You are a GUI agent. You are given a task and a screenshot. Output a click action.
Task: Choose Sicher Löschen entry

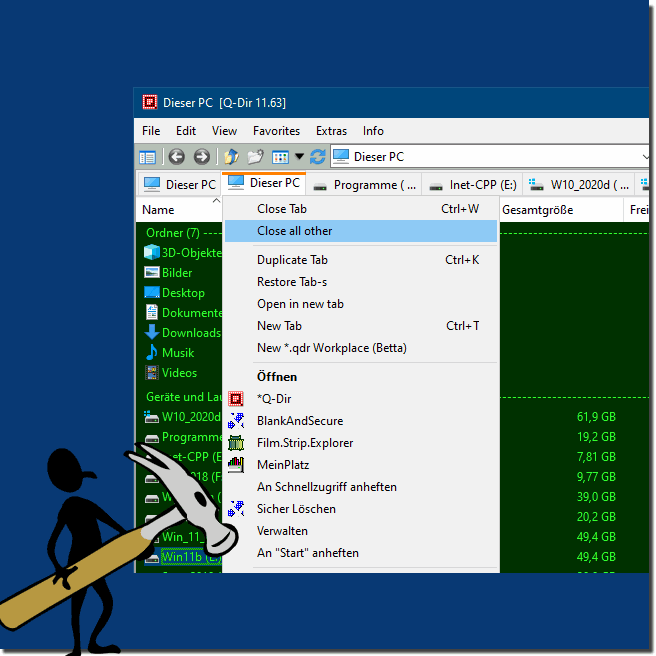[x=361, y=509]
